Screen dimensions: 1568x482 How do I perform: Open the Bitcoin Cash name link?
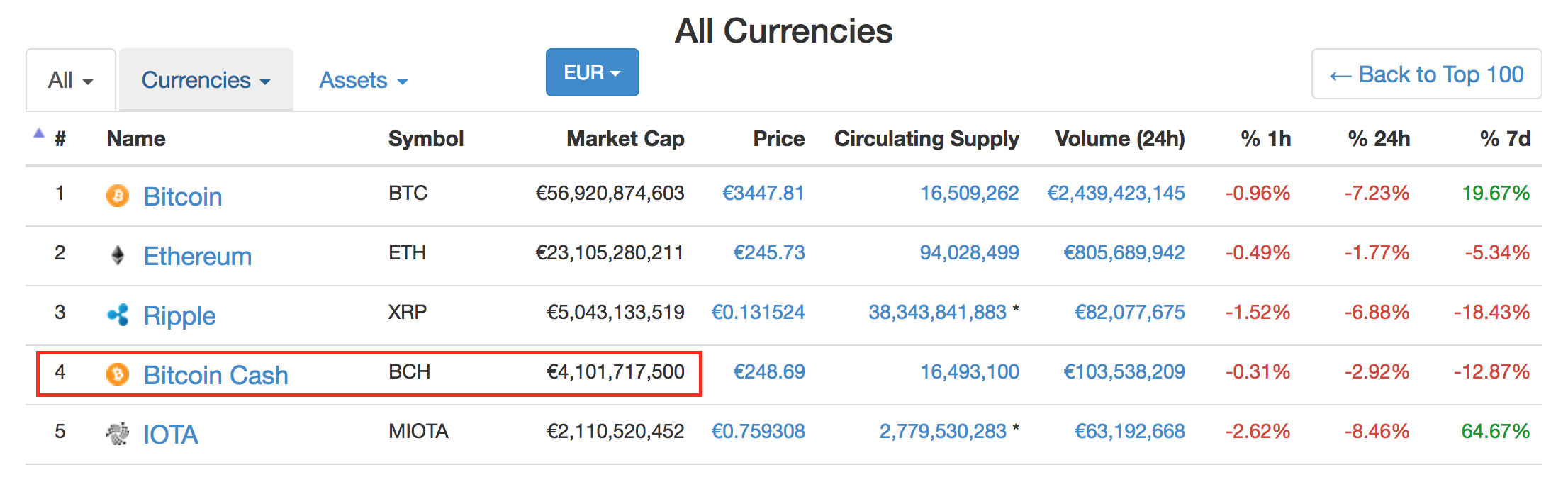215,375
